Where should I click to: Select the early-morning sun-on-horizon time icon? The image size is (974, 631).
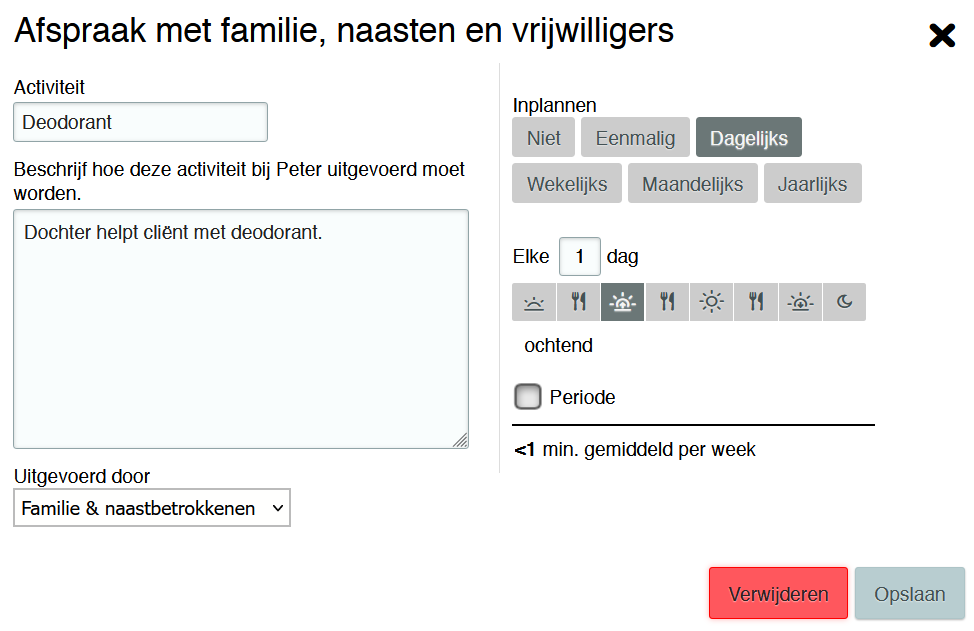pyautogui.click(x=534, y=302)
